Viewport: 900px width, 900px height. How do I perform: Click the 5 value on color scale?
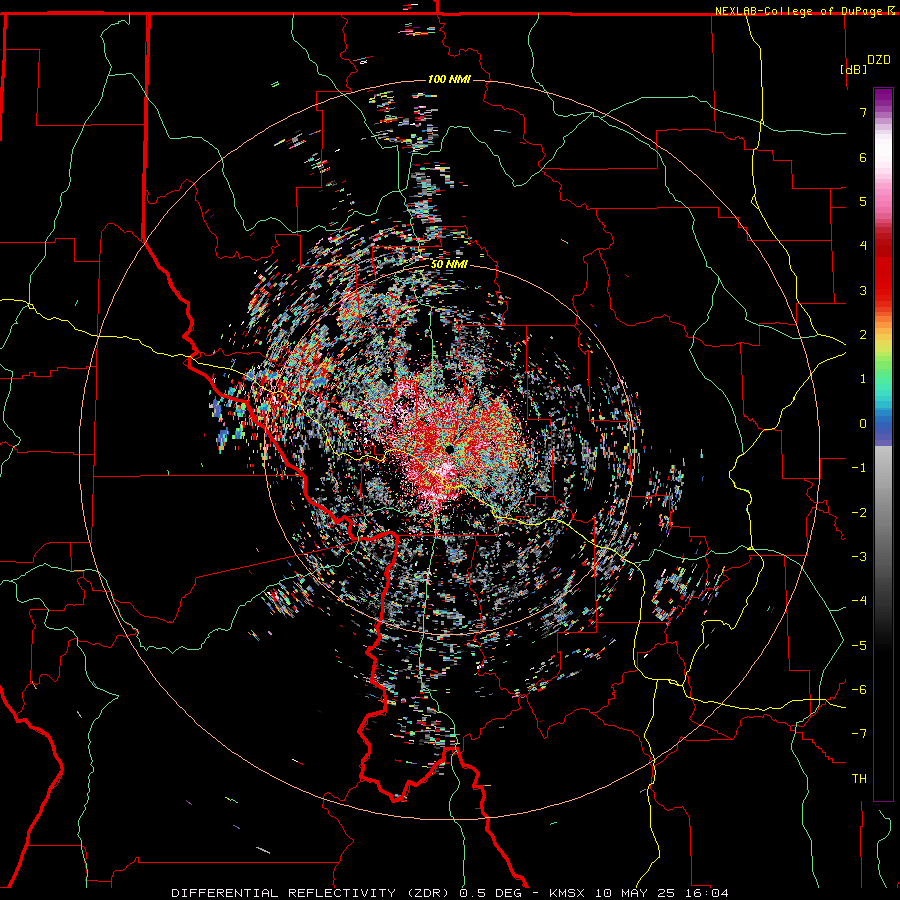863,201
